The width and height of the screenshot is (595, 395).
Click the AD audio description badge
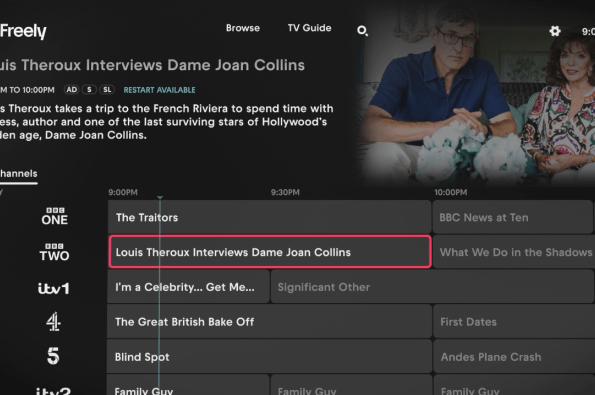tap(72, 90)
